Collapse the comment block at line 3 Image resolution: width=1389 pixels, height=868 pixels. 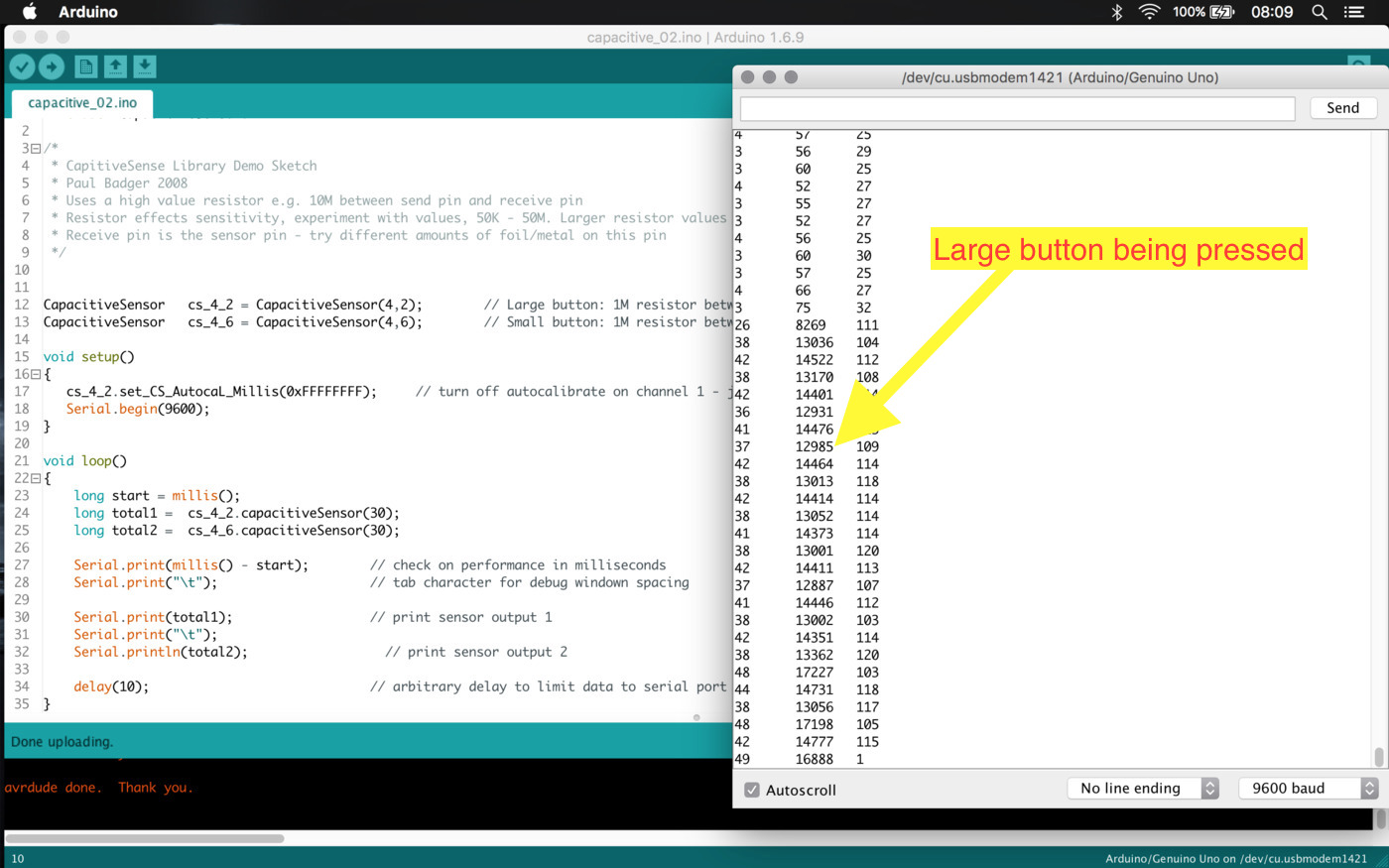pos(36,148)
